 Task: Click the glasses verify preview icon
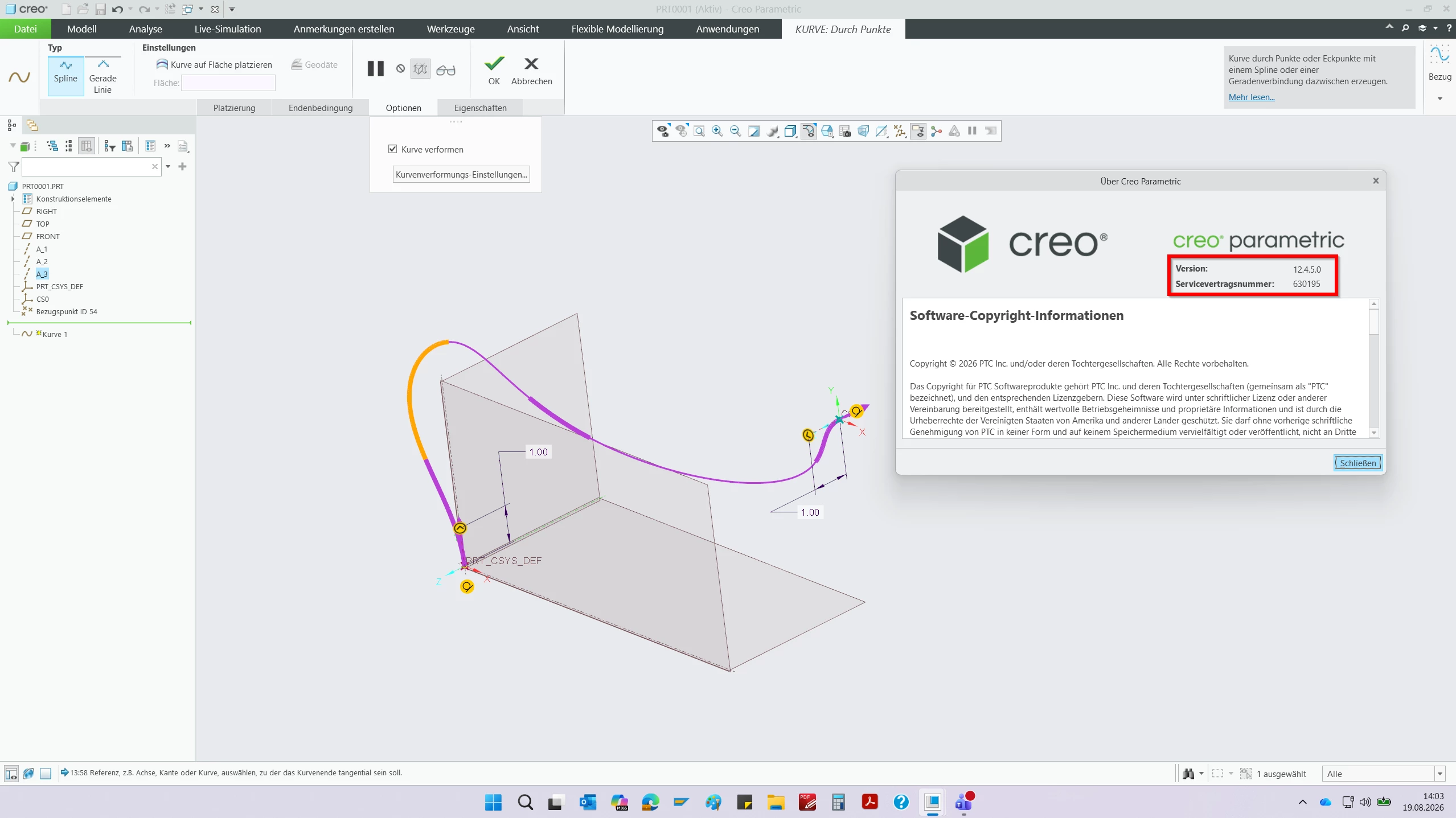pyautogui.click(x=446, y=70)
